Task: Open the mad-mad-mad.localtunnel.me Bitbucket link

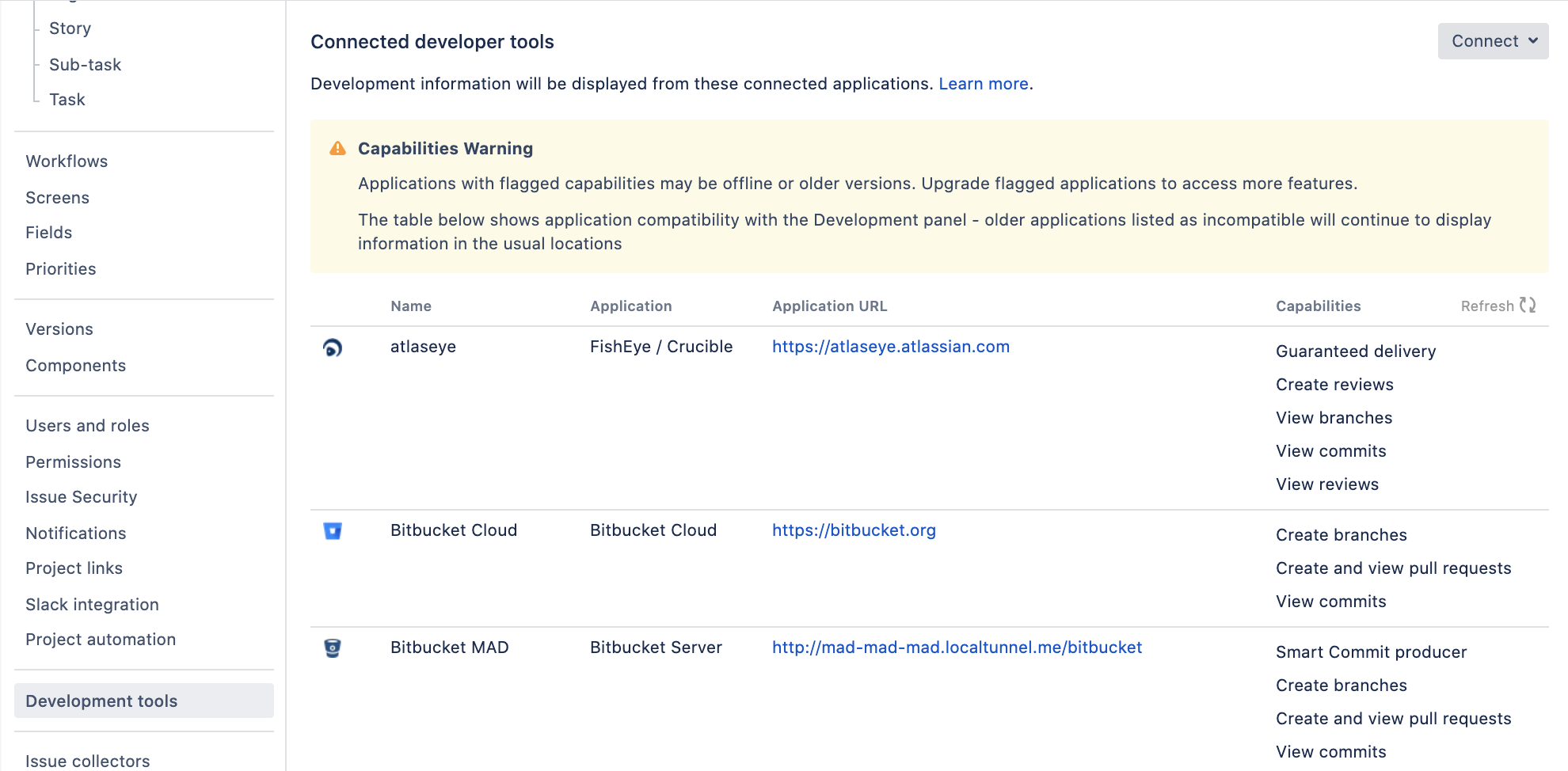Action: tap(957, 648)
